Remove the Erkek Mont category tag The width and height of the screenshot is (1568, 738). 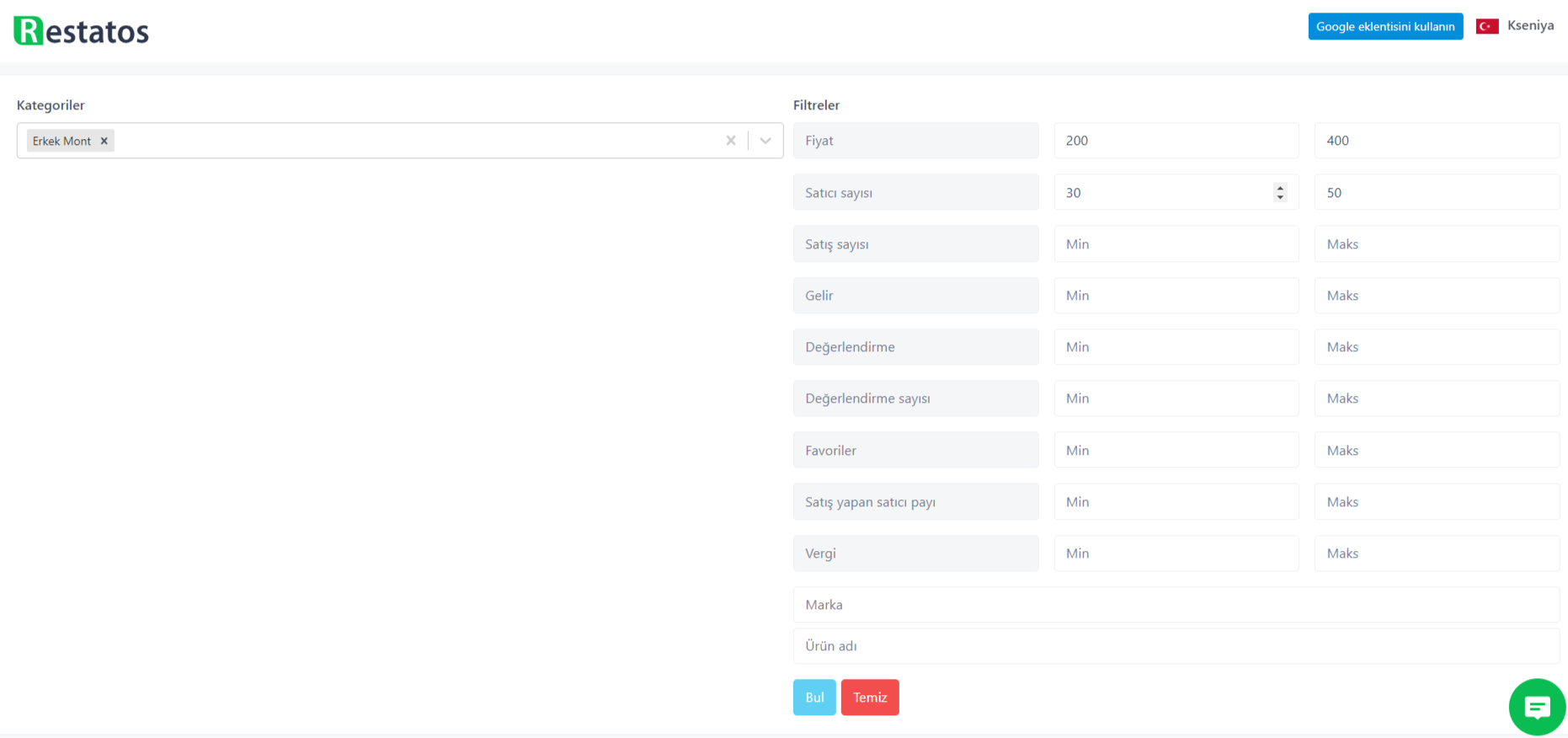pos(104,141)
